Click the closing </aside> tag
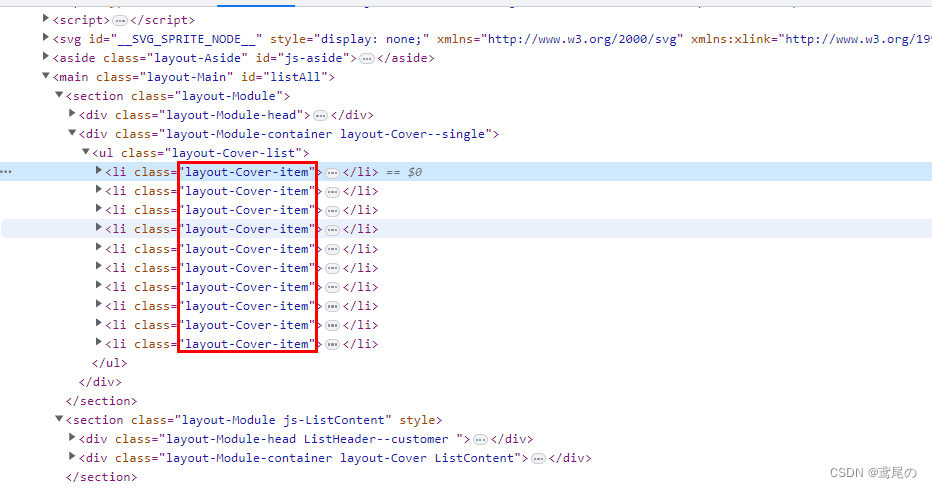 (x=405, y=58)
